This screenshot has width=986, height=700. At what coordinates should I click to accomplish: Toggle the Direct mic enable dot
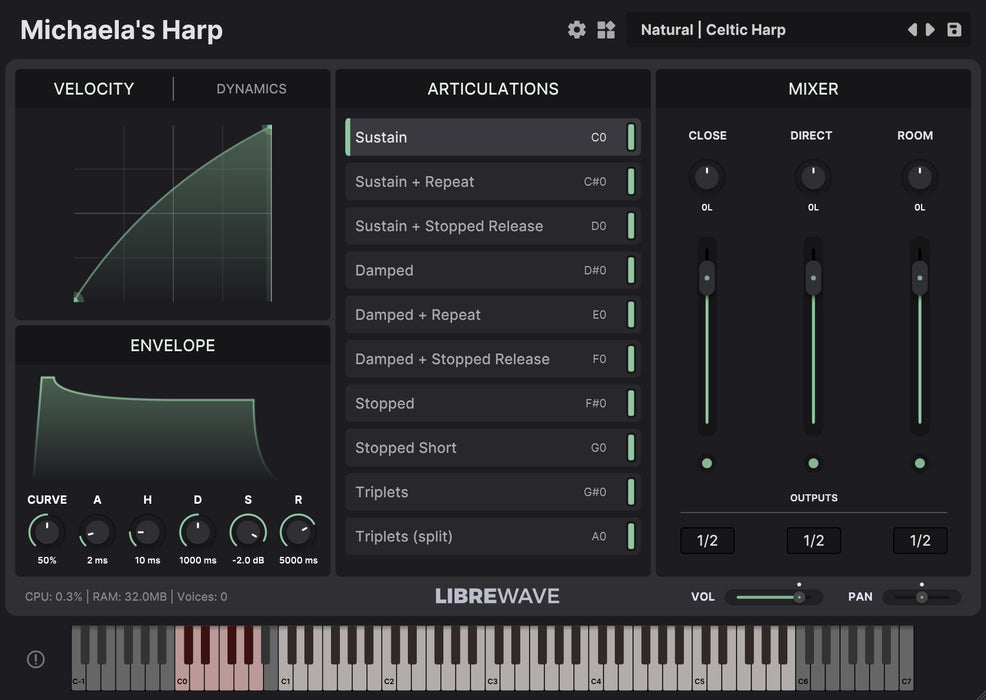click(813, 463)
